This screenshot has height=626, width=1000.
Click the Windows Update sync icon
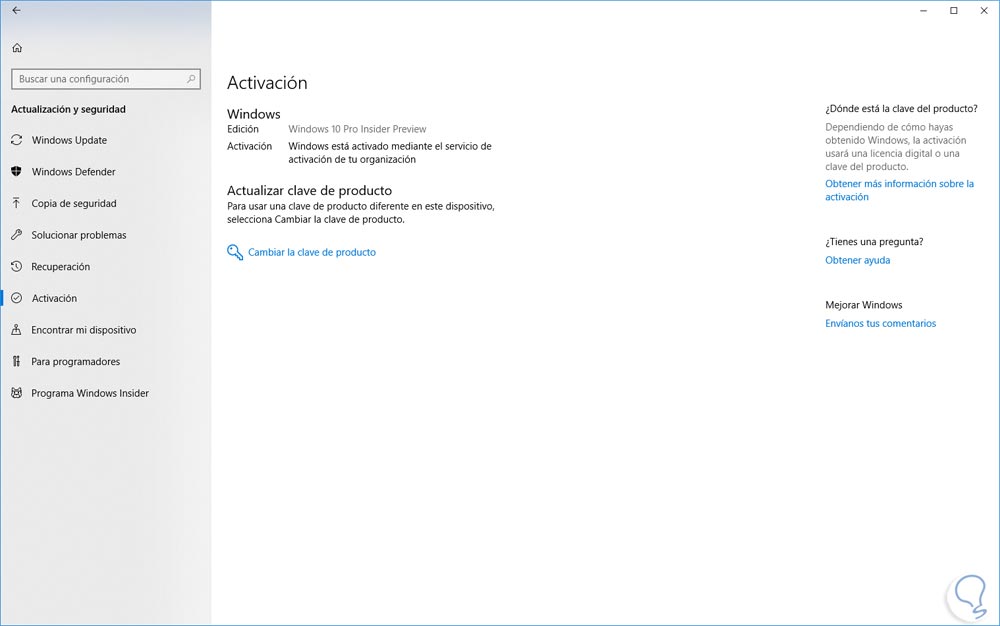pyautogui.click(x=17, y=140)
